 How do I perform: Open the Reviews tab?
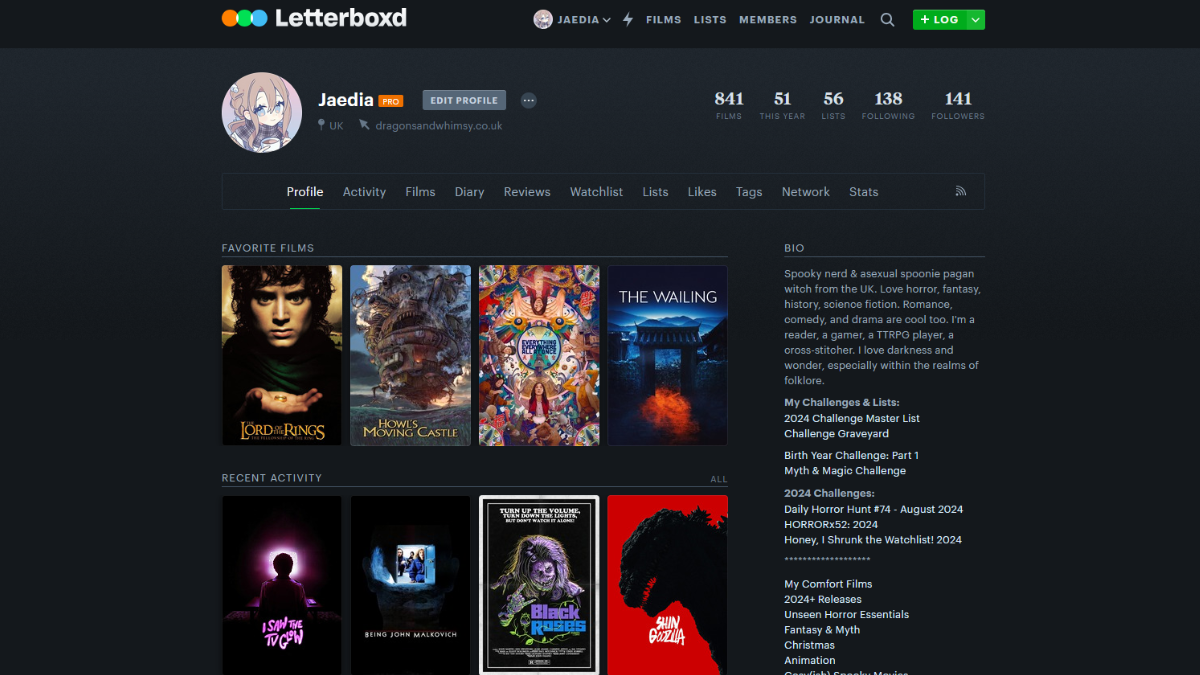point(527,192)
